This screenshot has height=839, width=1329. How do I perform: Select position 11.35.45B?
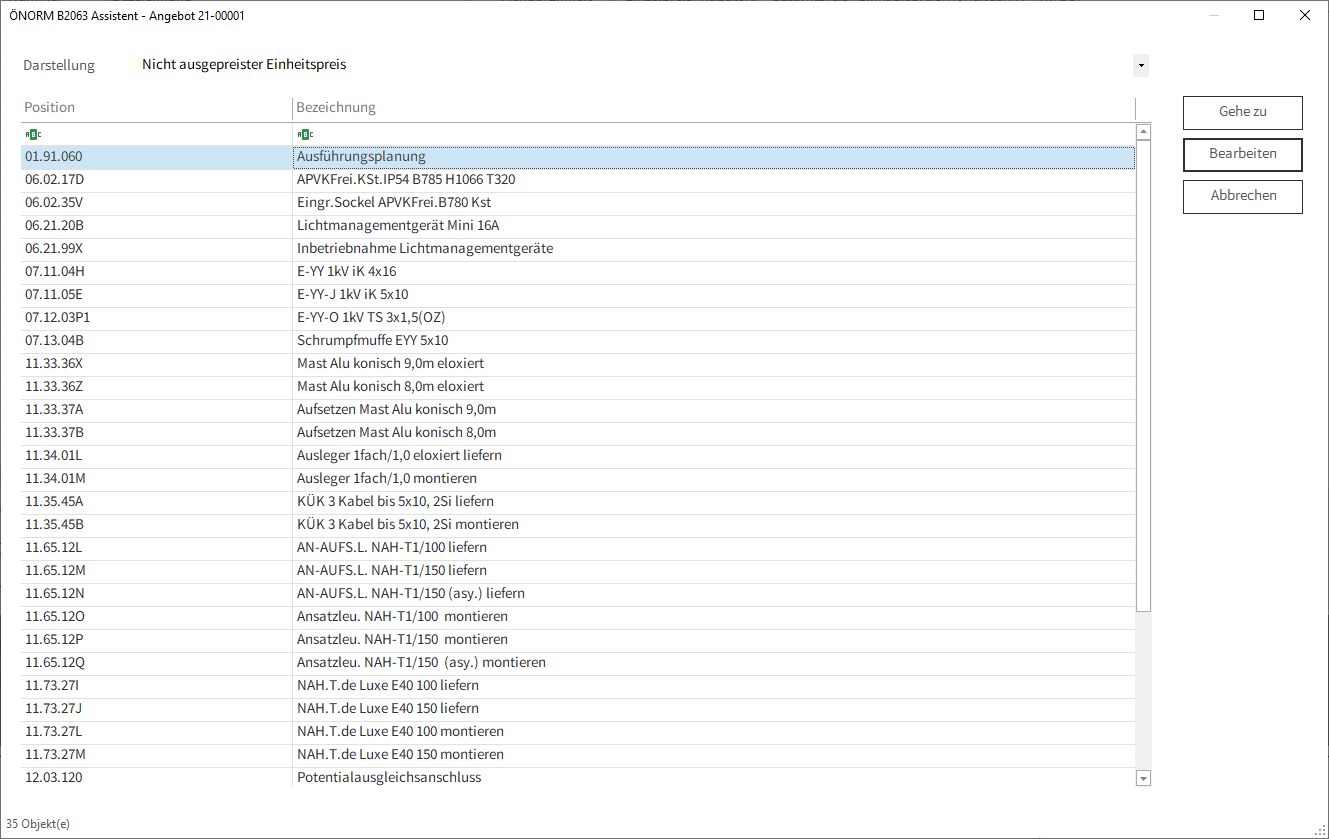coord(54,525)
